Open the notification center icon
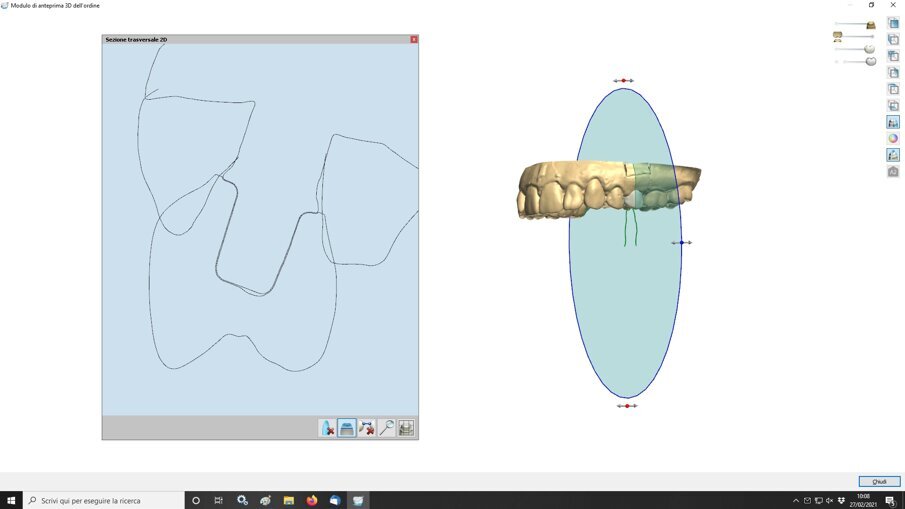This screenshot has height=509, width=905. (890, 500)
